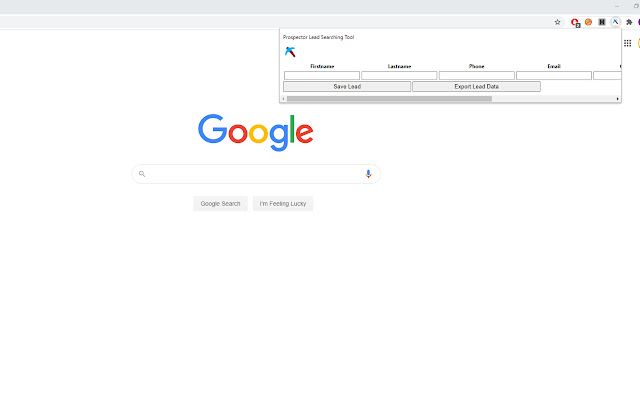Click the scrollbar left arrow in popup
Viewport: 640px width, 400px height.
click(x=283, y=99)
